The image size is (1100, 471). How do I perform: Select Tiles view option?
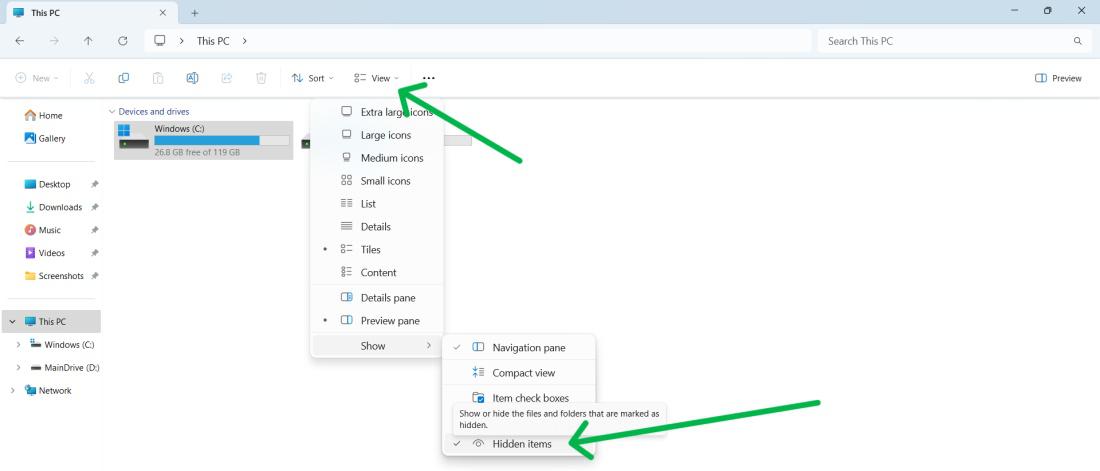point(377,249)
